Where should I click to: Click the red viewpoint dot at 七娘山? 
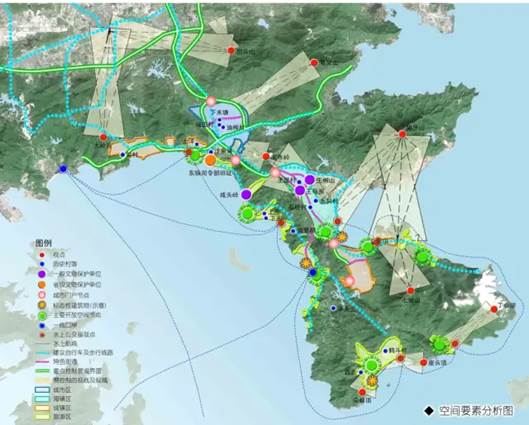410,290
